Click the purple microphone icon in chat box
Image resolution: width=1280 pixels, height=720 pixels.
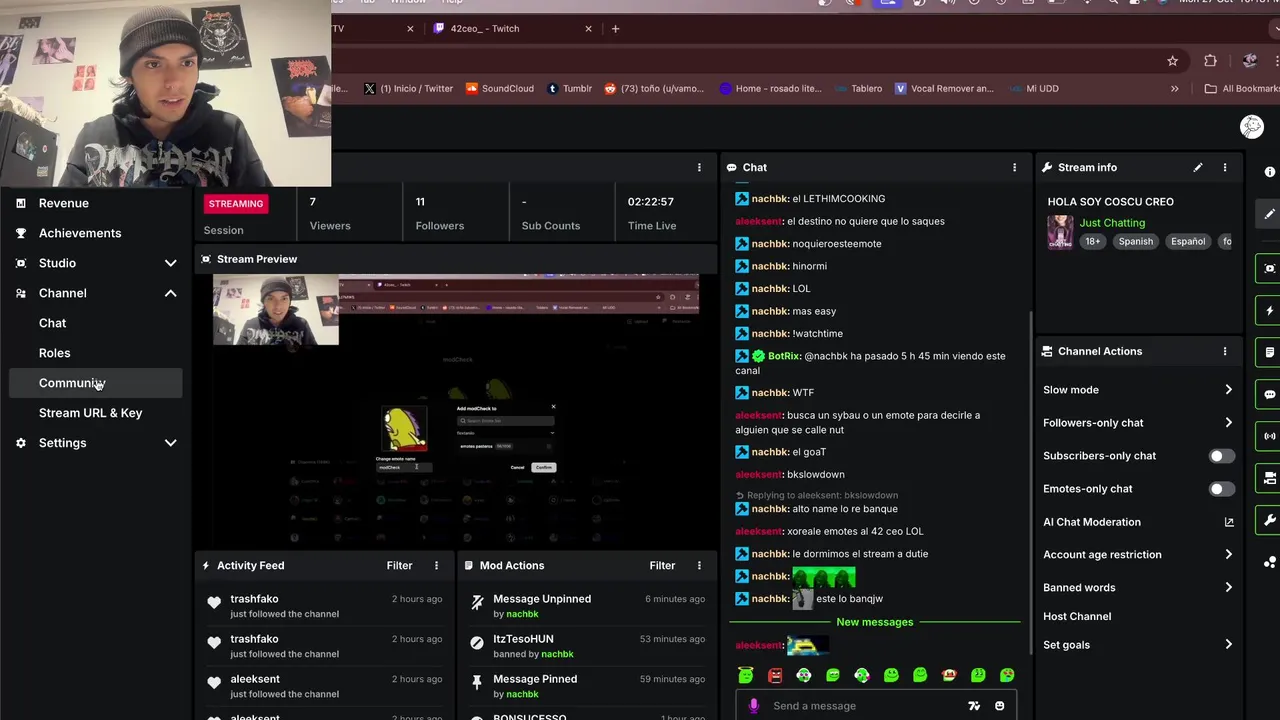pyautogui.click(x=754, y=706)
